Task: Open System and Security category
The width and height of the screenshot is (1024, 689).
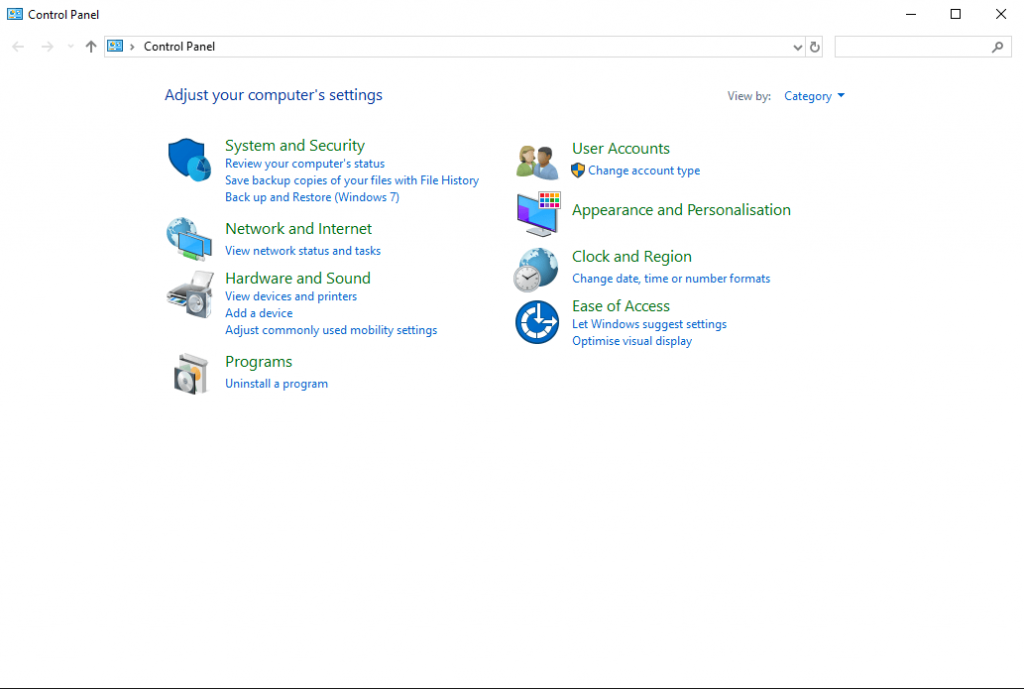Action: tap(295, 146)
